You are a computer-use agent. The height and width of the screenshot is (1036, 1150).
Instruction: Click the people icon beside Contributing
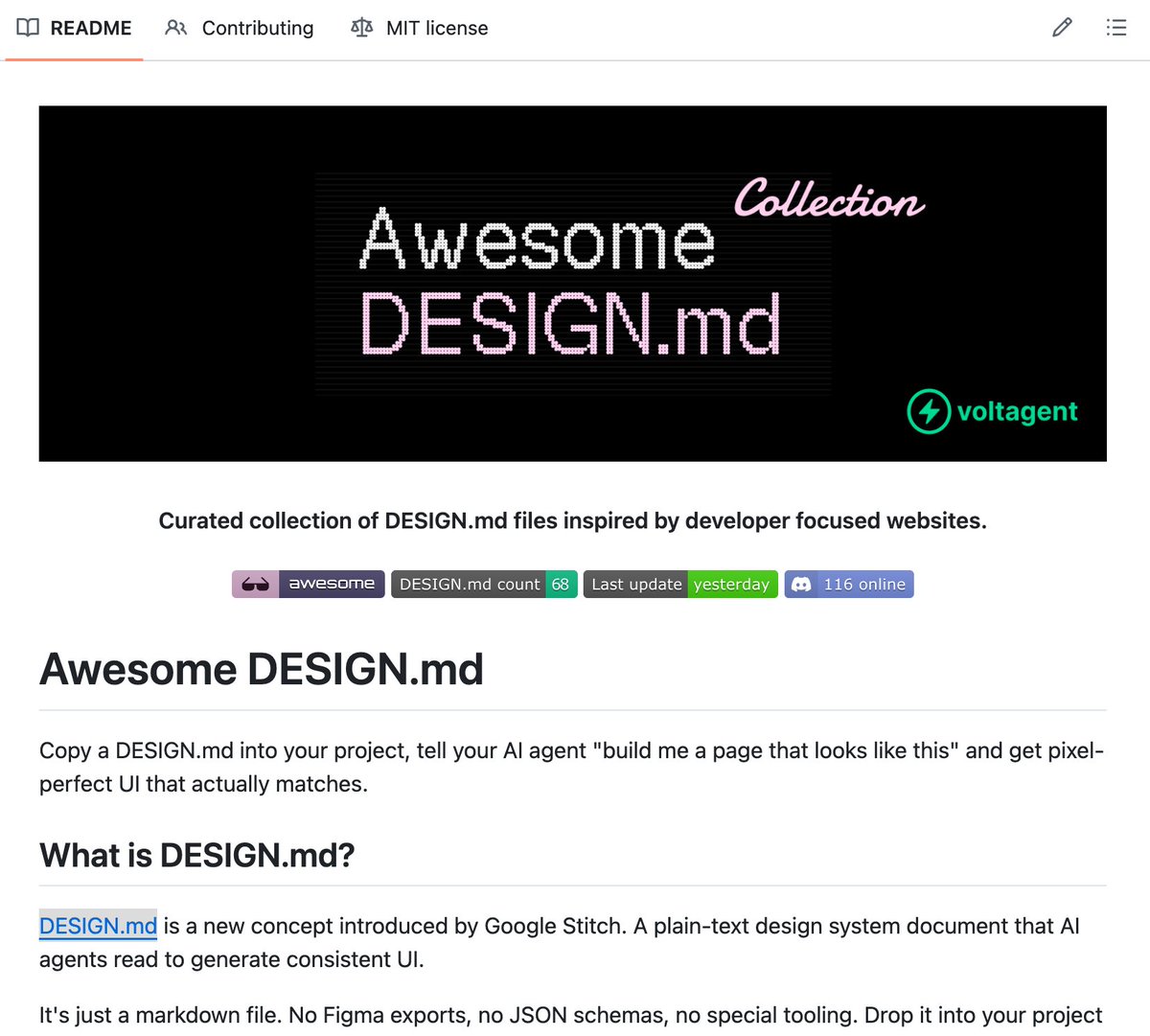[175, 28]
